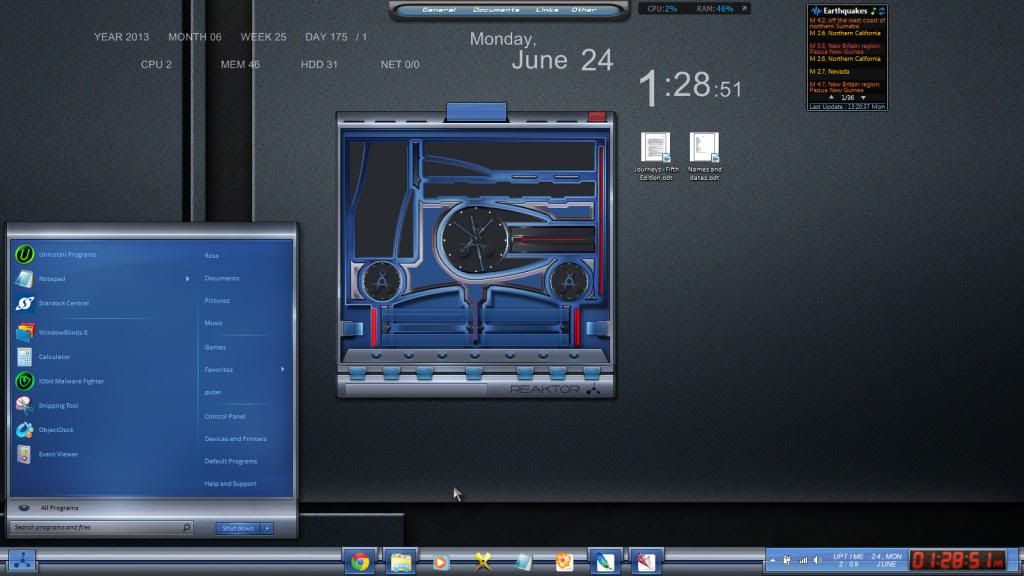The image size is (1024, 576).
Task: Open Music in the Start menu
Action: 213,323
